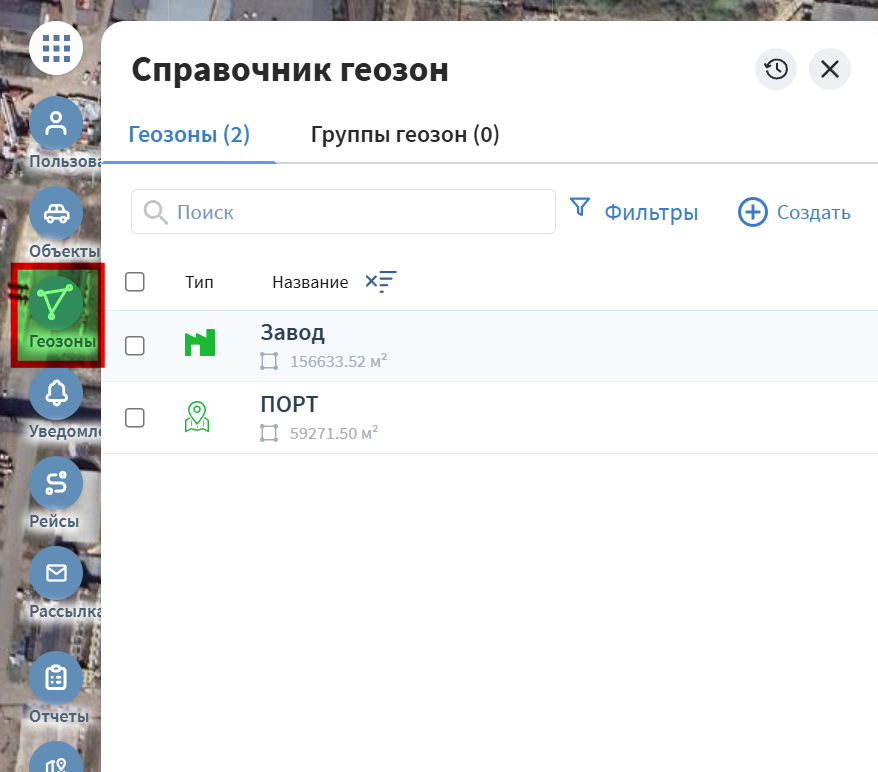Open the Фильтры filter options

tap(634, 212)
